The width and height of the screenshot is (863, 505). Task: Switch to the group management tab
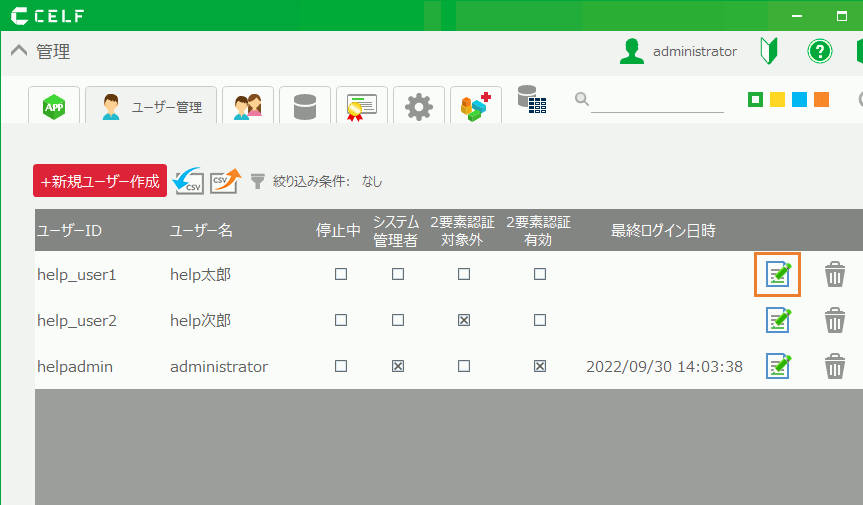[x=247, y=106]
